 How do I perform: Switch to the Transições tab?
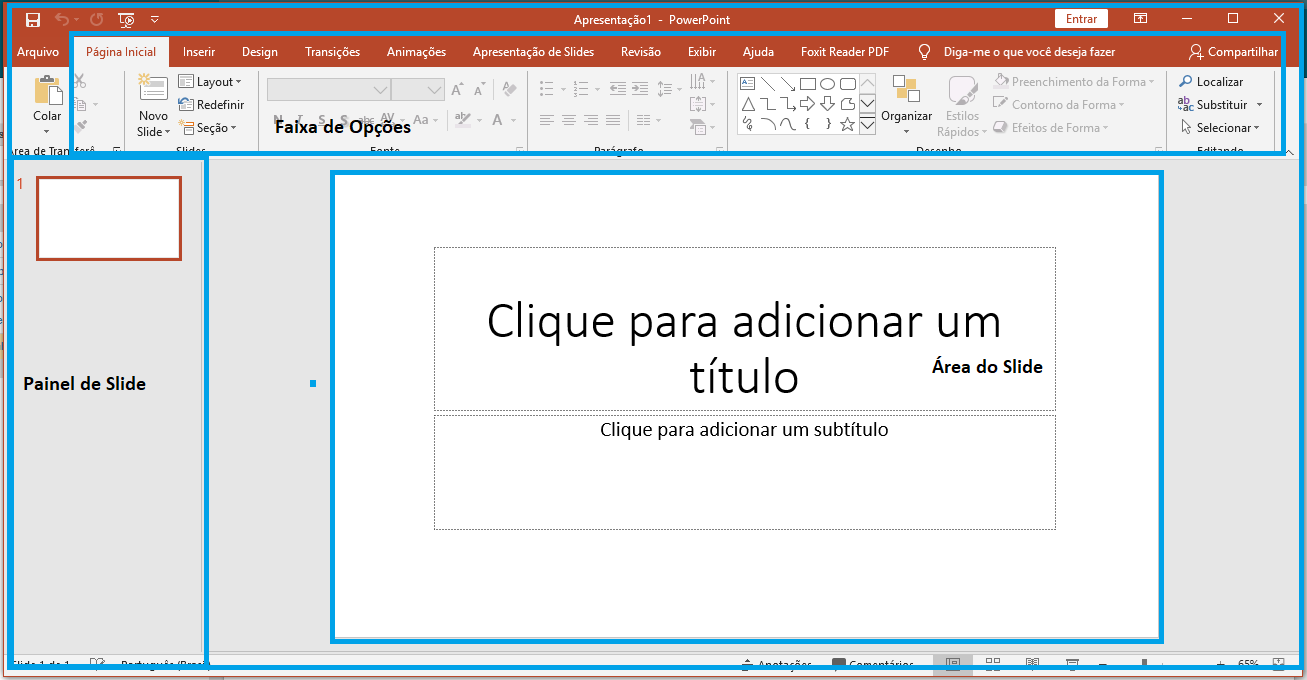point(332,52)
